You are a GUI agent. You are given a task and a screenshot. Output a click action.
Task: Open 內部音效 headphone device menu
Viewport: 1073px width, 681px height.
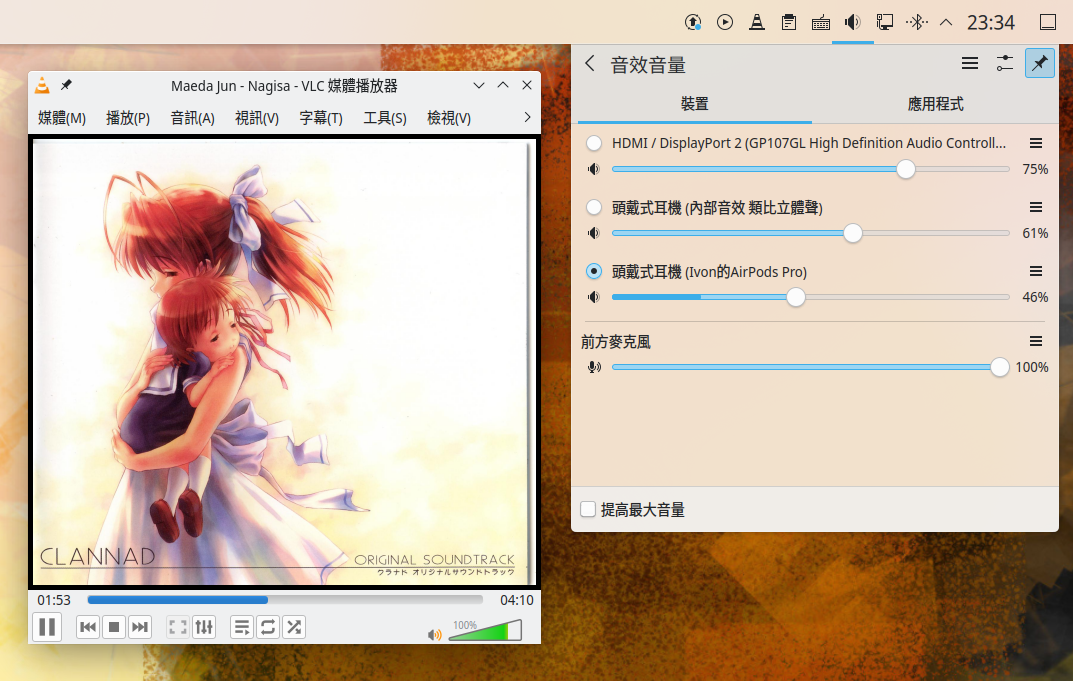(1036, 207)
